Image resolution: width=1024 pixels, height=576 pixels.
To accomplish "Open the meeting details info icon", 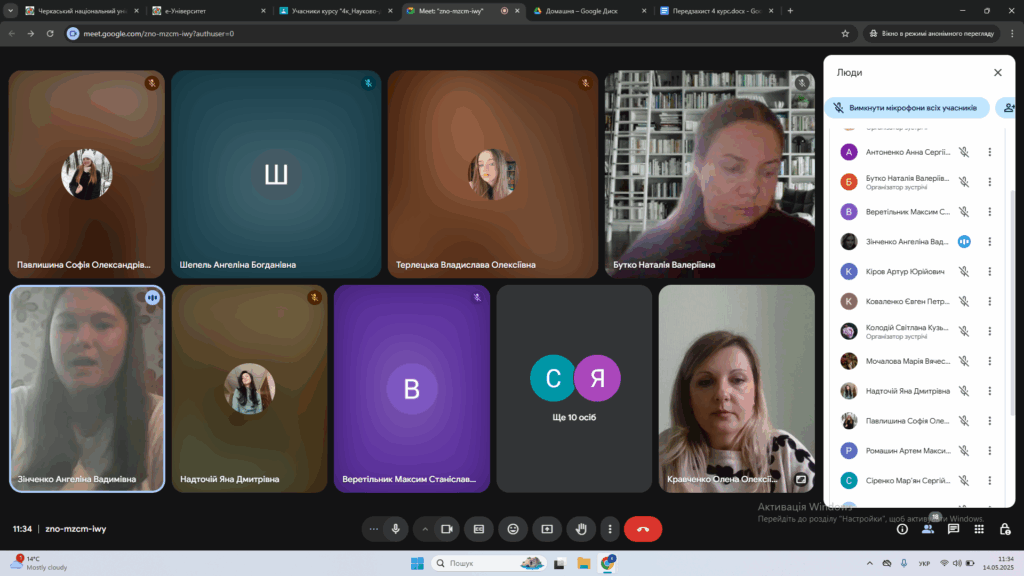I will click(x=902, y=529).
